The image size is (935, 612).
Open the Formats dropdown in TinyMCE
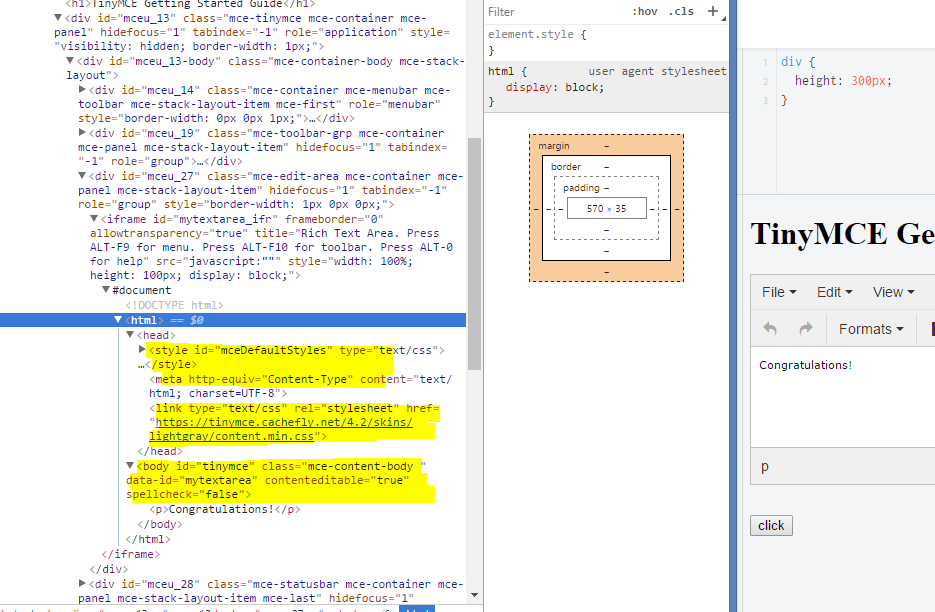(869, 328)
